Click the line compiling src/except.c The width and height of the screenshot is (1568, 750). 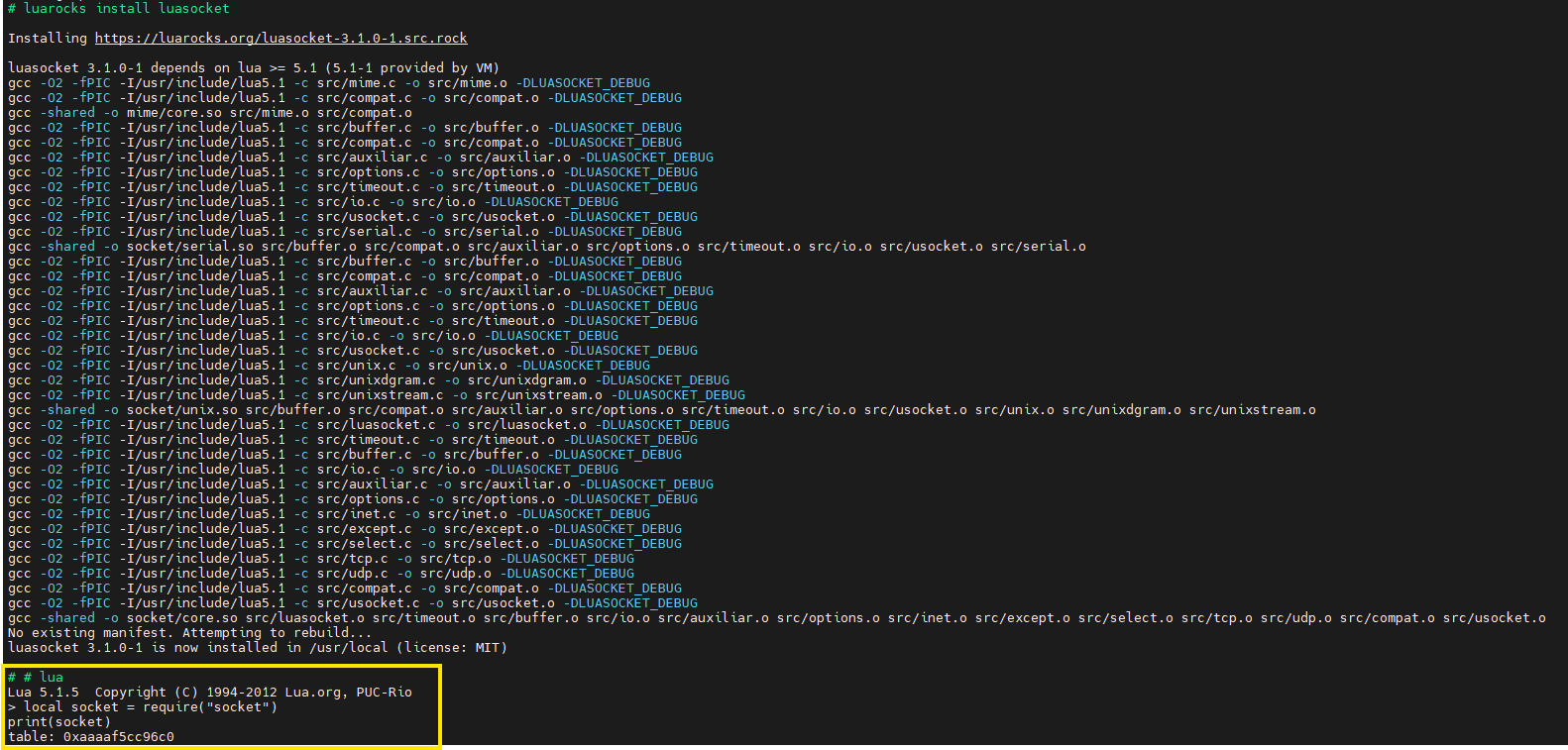click(x=345, y=529)
